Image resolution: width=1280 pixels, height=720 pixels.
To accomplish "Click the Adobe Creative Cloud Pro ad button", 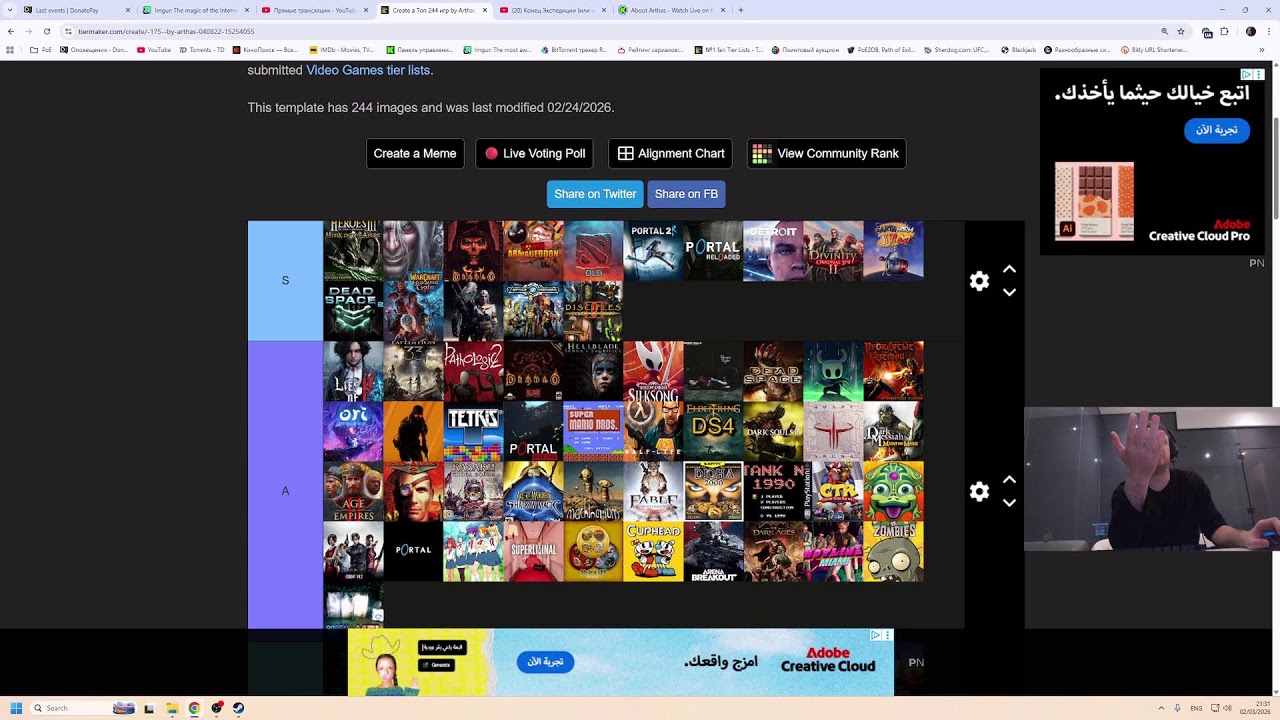I will tap(1217, 130).
